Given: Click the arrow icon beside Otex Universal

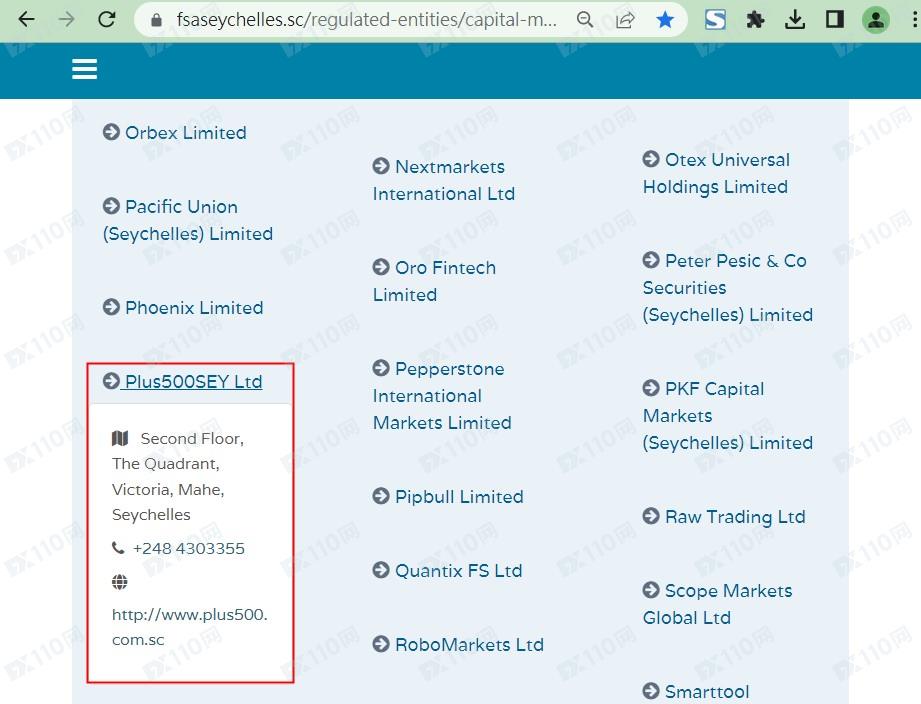Looking at the screenshot, I should tap(651, 159).
